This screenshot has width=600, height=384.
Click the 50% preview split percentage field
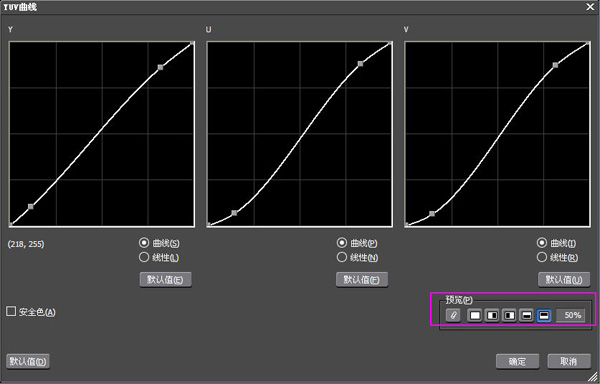(570, 316)
